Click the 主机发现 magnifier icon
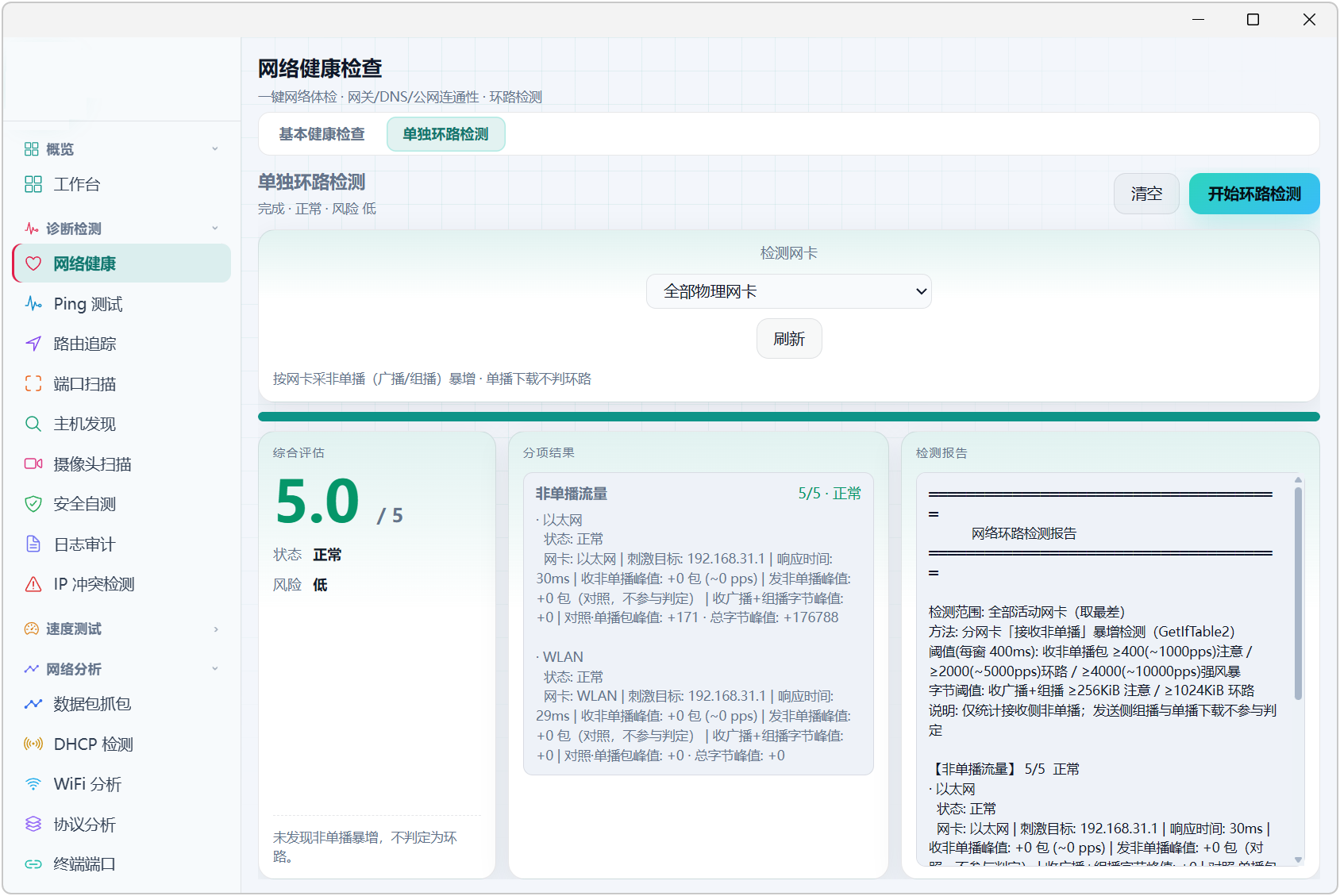Screen dimensions: 1340x896 coord(33,424)
